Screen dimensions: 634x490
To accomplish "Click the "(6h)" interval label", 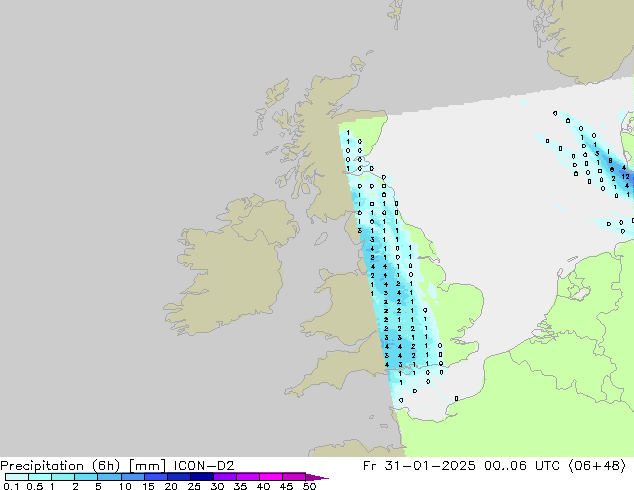I will [x=106, y=466].
